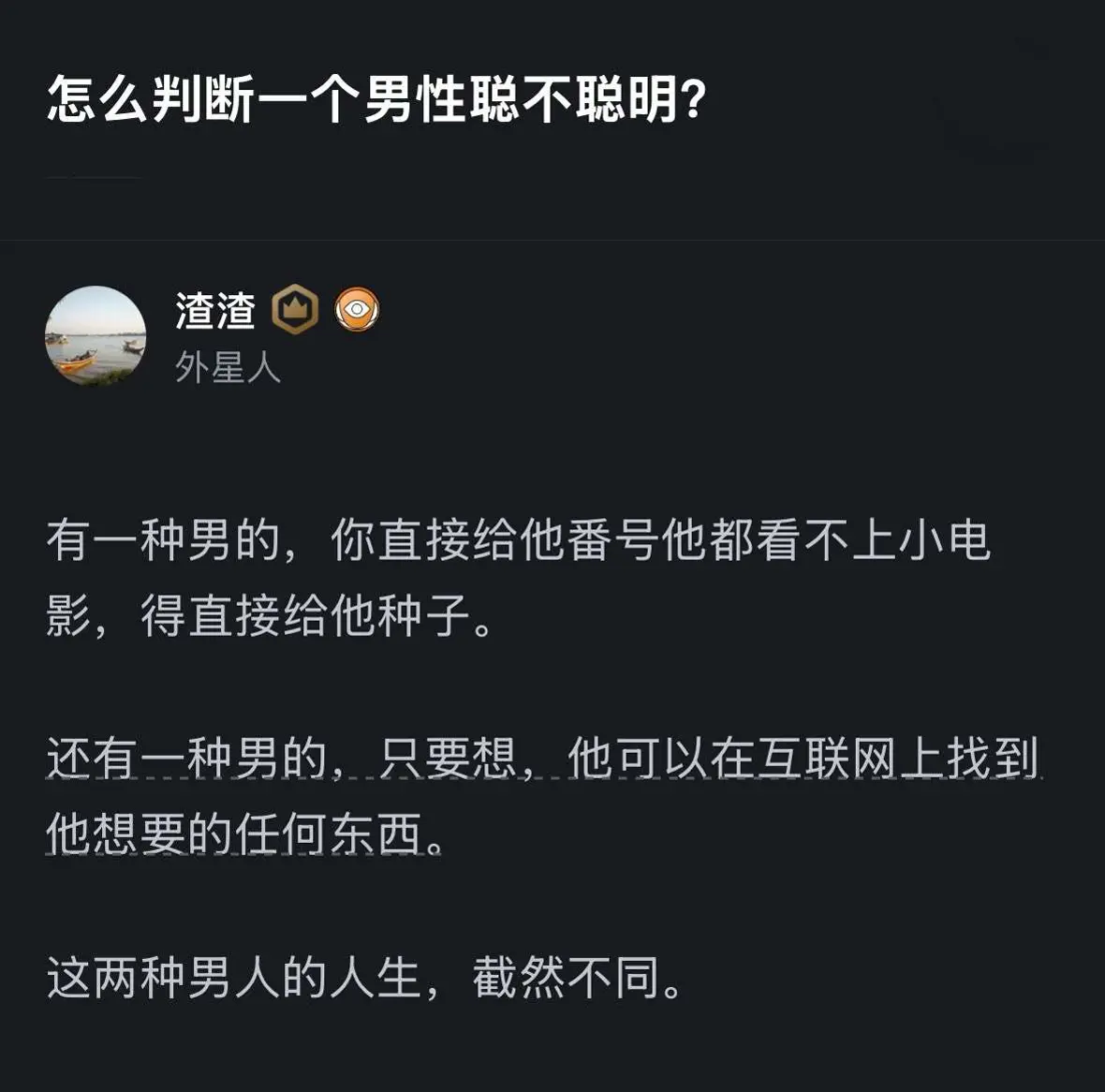
Task: Click the underlined text 他想要的任何东西
Action: (x=243, y=834)
